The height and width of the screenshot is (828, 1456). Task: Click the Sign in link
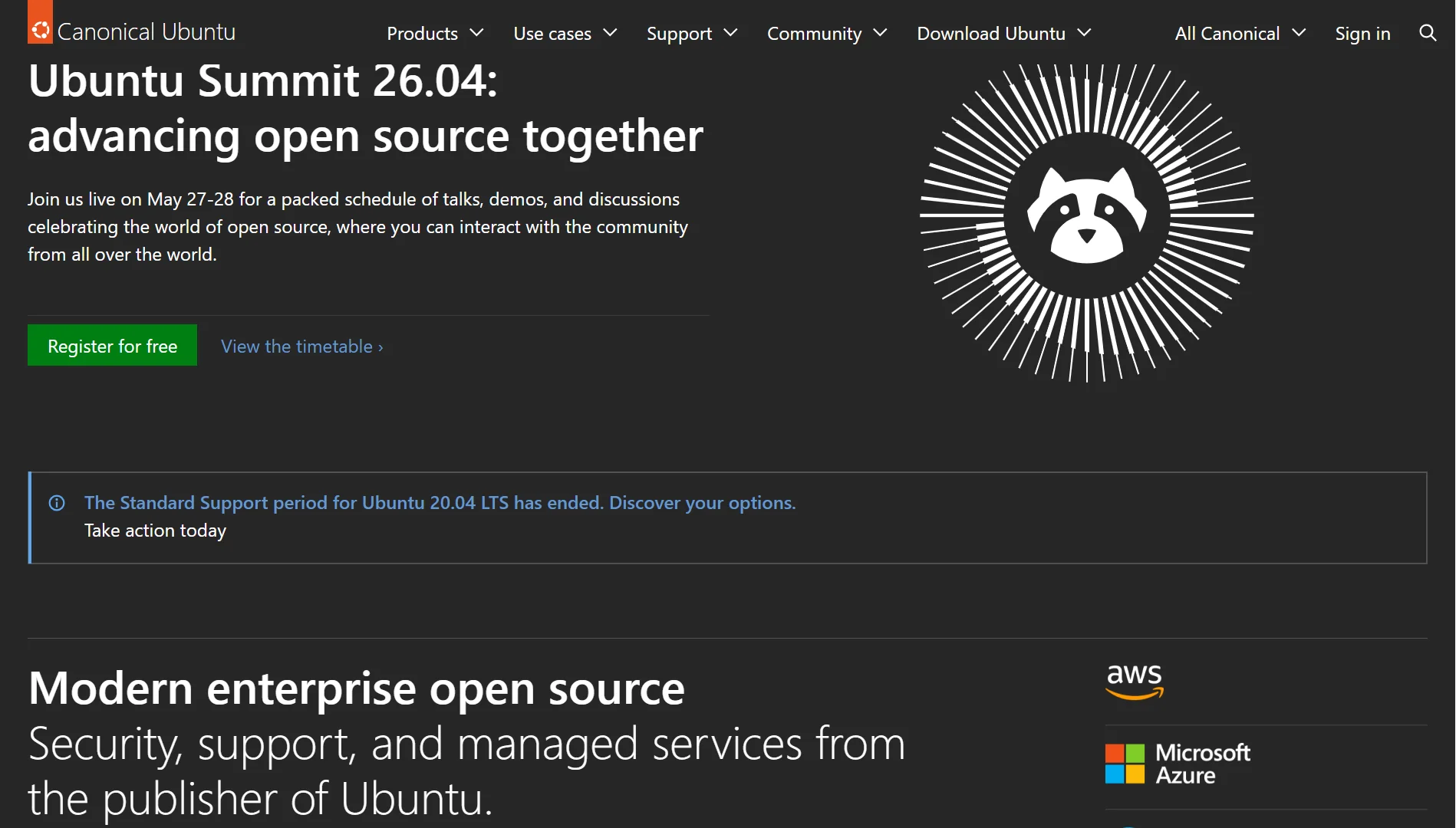pyautogui.click(x=1362, y=33)
